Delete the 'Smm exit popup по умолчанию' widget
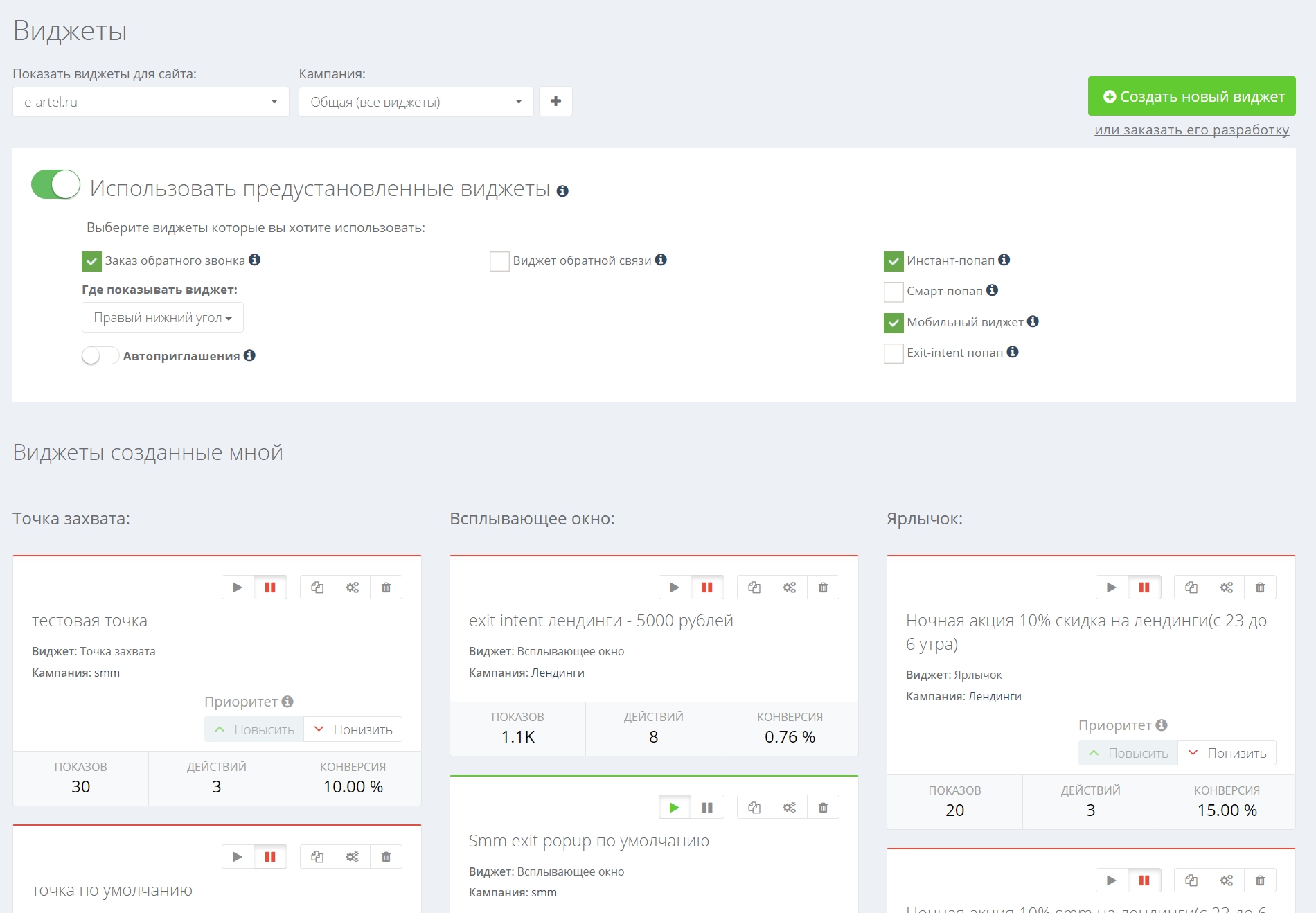This screenshot has width=1316, height=913. (823, 808)
